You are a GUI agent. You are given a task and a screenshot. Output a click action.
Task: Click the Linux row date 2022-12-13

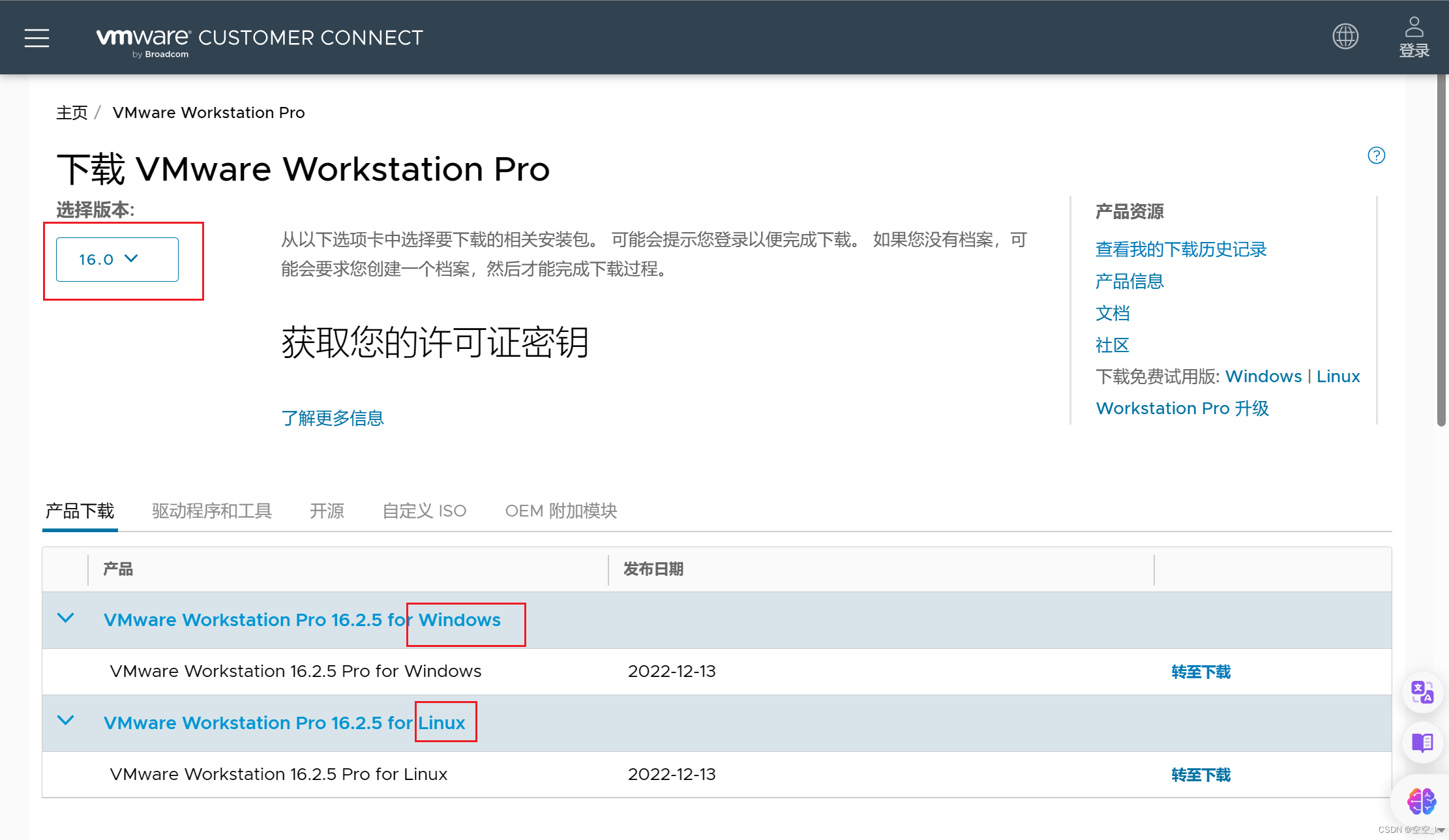pos(672,774)
